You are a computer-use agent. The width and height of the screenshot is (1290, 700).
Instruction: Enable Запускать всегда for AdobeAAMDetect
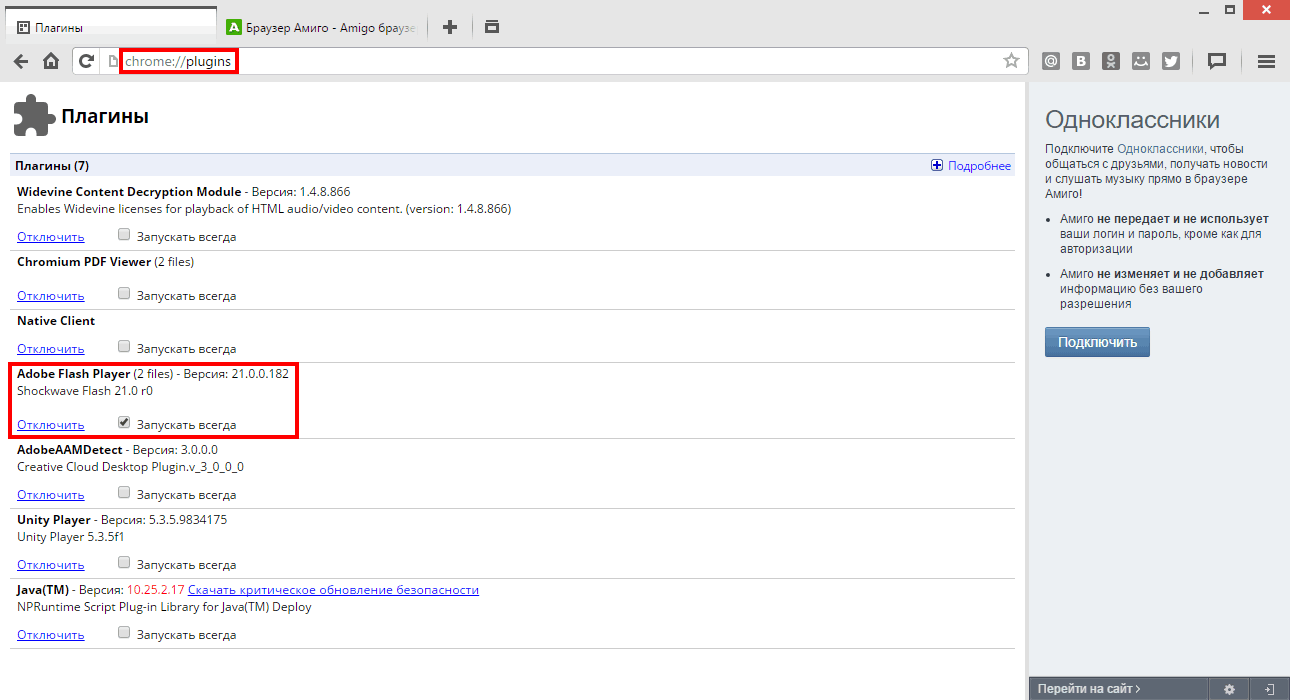tap(124, 493)
